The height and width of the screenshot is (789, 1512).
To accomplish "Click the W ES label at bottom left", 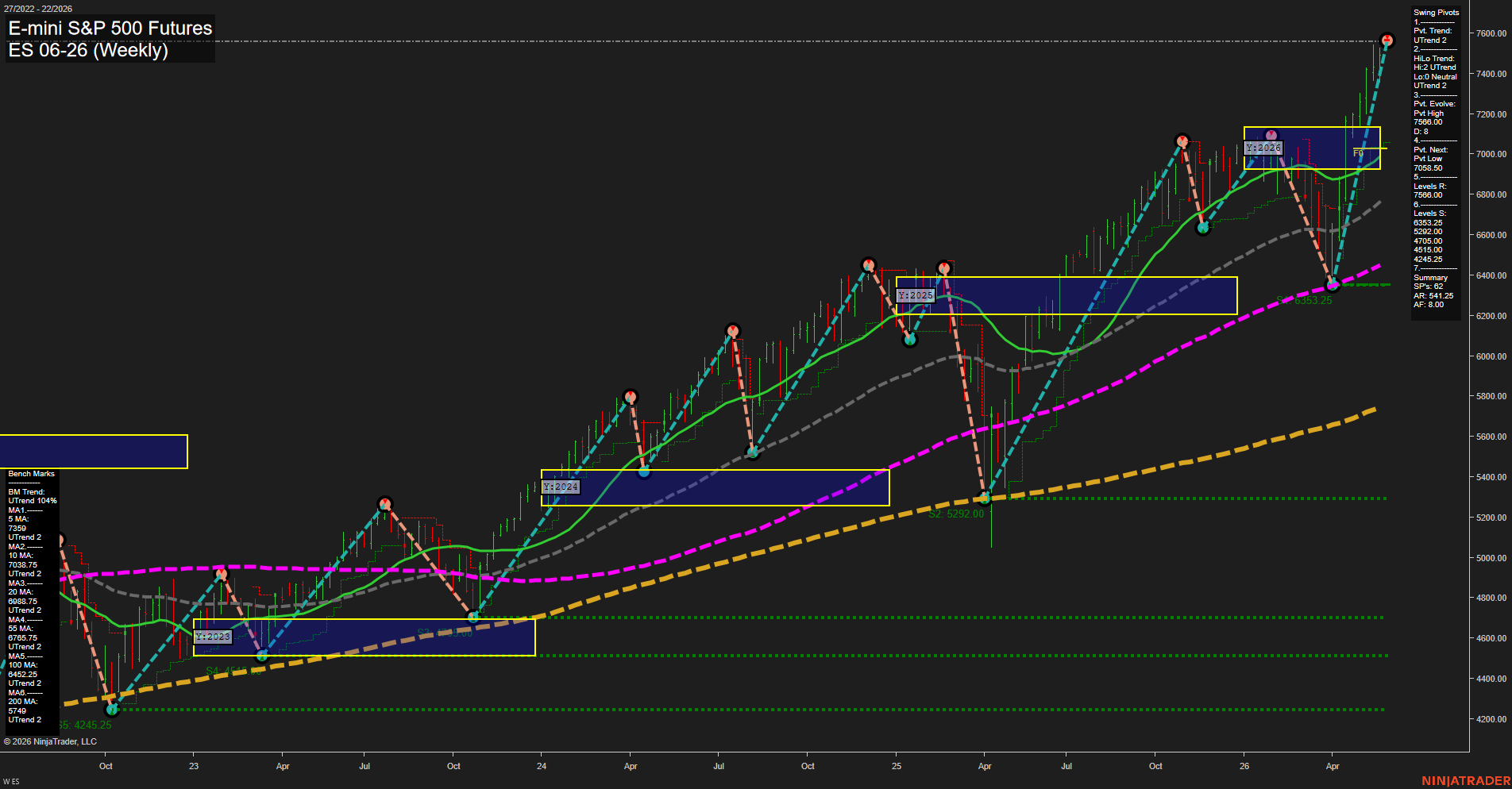I will (11, 783).
